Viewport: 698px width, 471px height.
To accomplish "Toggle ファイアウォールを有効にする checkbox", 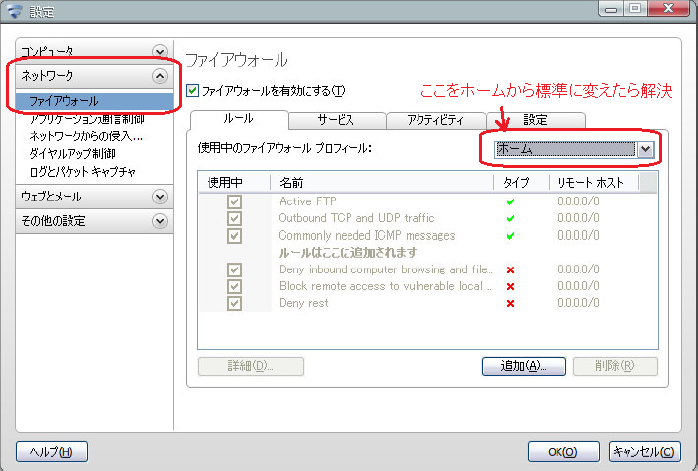I will click(194, 91).
